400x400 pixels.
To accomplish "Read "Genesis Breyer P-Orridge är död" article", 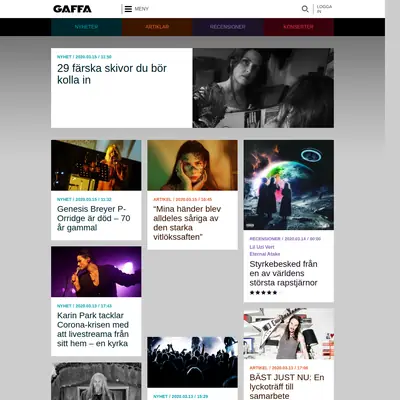I will (93, 218).
